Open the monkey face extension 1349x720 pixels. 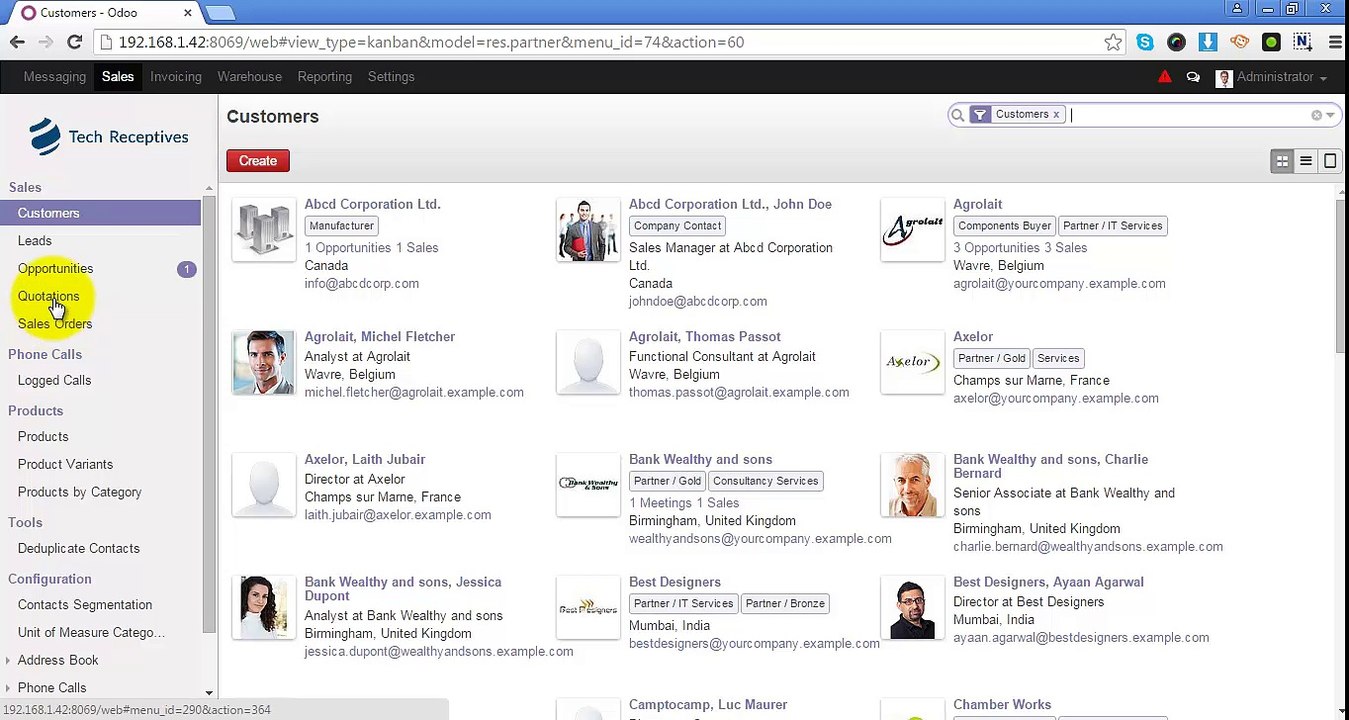[x=1240, y=42]
